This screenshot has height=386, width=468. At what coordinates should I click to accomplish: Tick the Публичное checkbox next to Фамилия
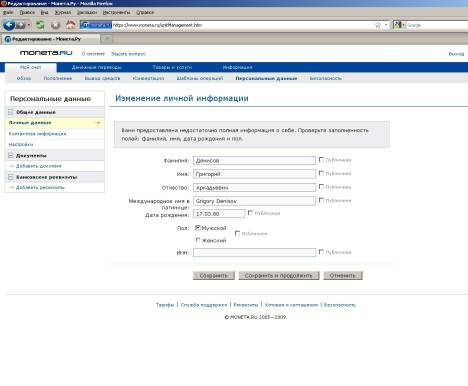click(321, 160)
